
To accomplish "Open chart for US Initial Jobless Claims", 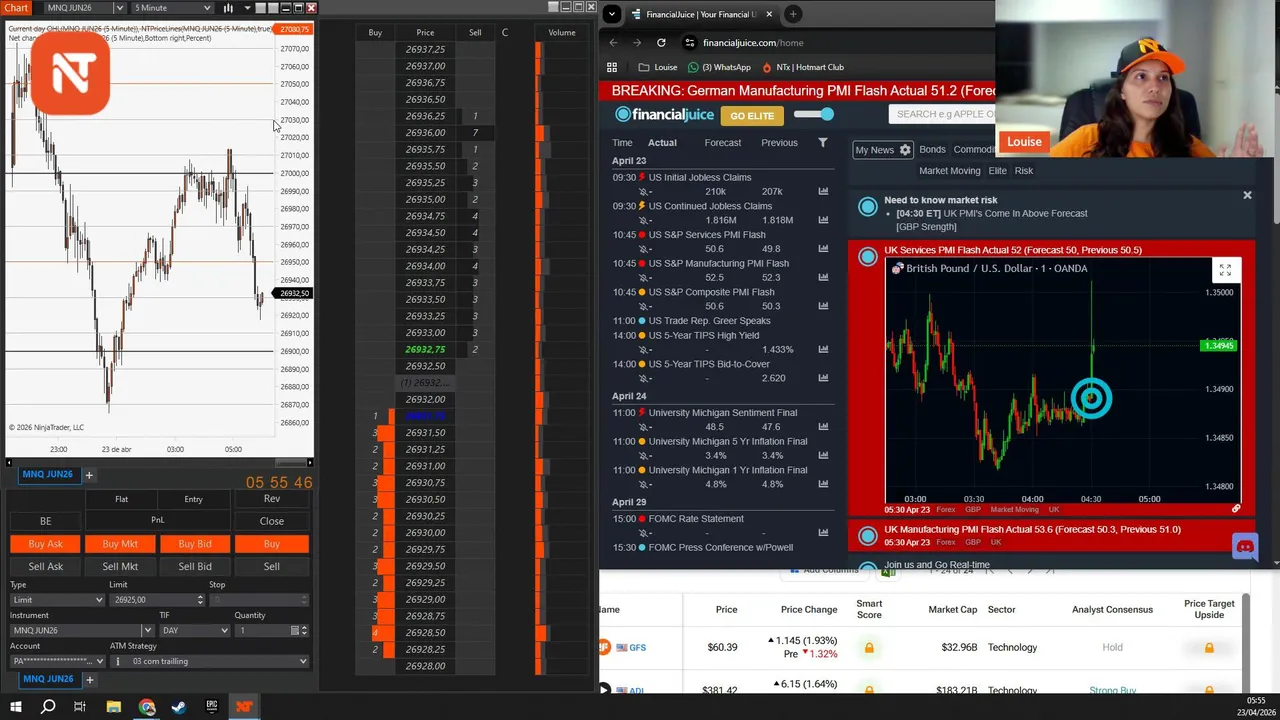I will pos(823,191).
